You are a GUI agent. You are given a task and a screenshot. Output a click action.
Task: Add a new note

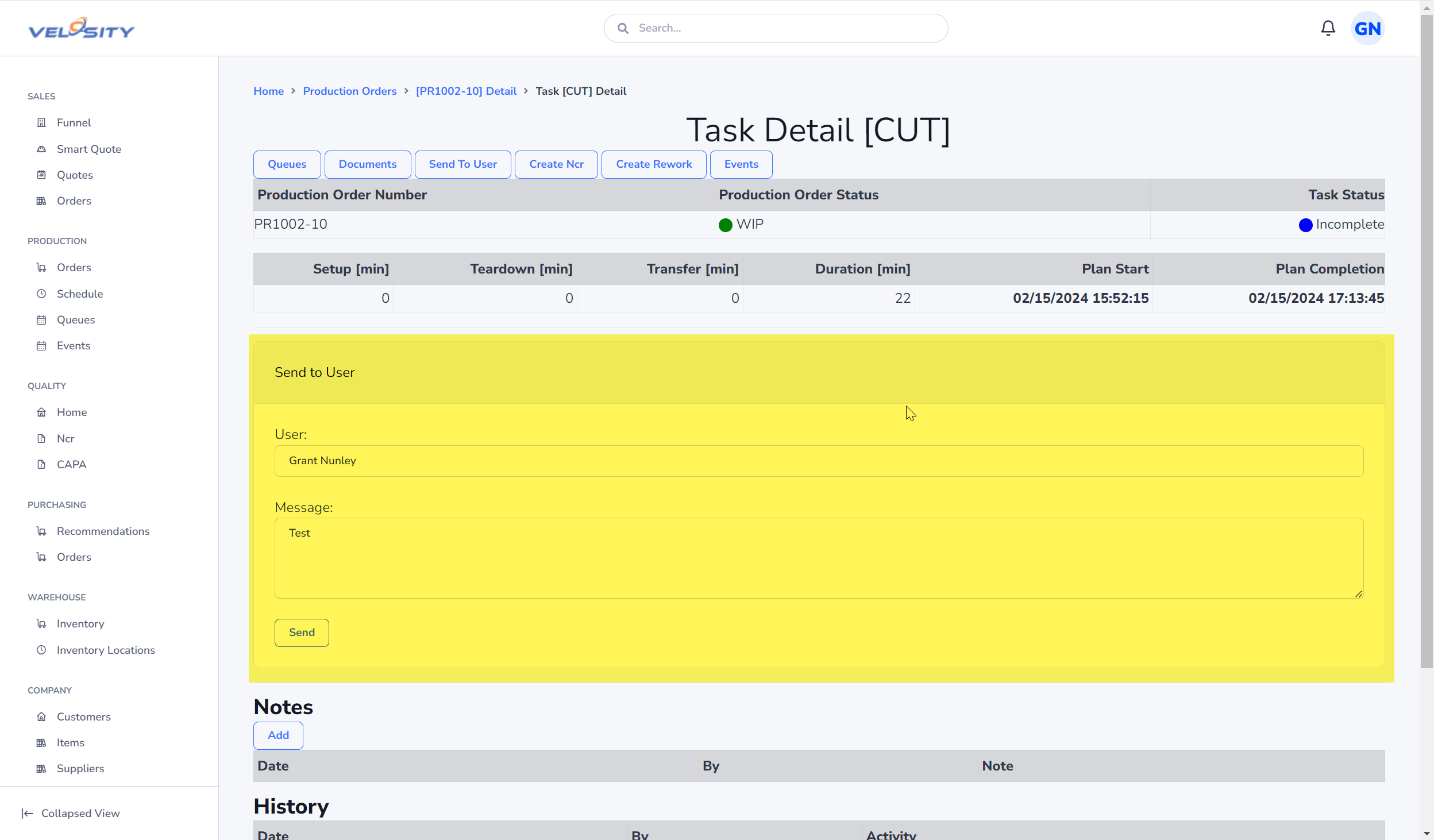coord(278,735)
